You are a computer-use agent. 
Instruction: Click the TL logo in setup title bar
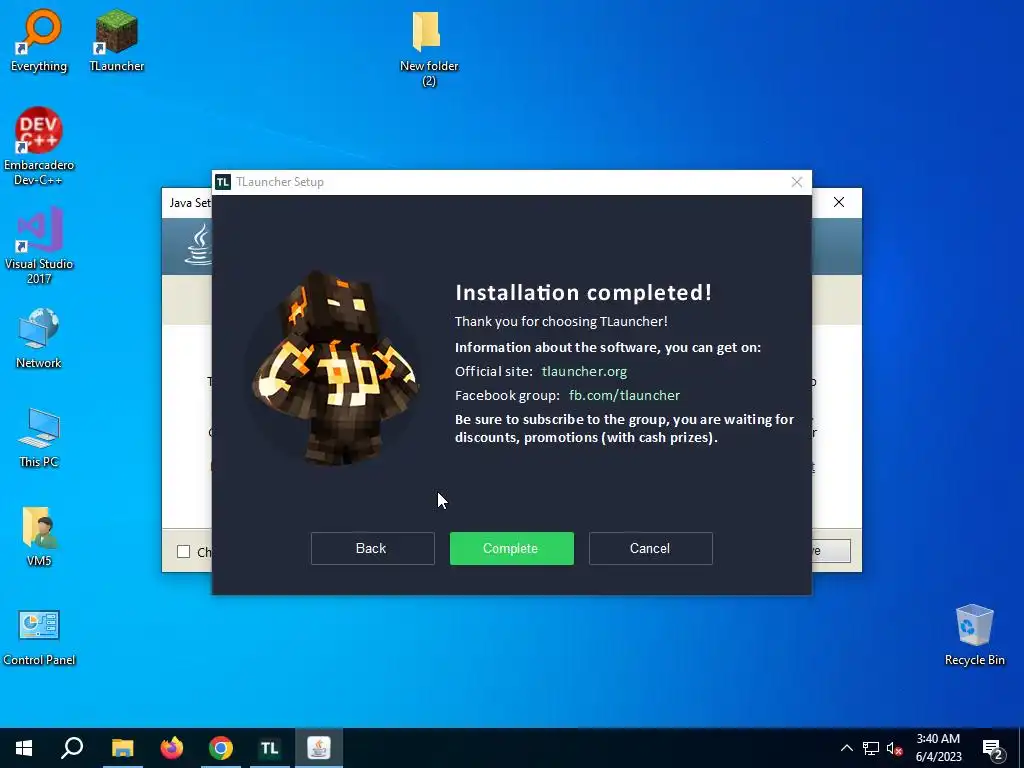(223, 182)
